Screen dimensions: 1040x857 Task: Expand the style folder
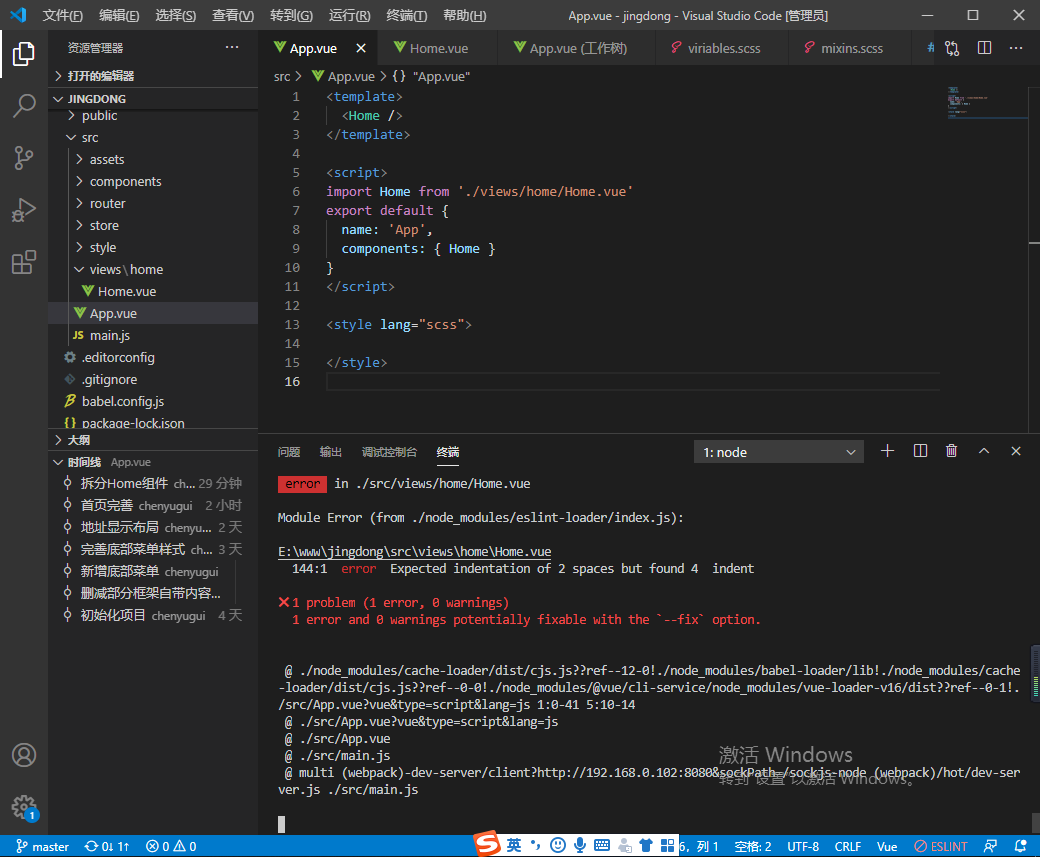point(153,247)
